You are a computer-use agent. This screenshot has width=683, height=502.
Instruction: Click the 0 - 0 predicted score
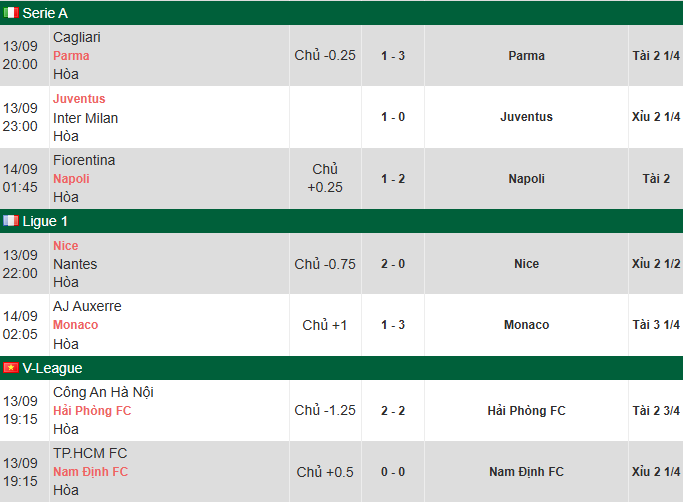click(x=393, y=472)
